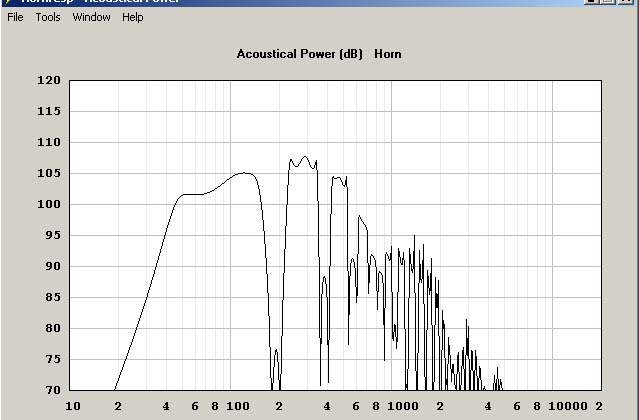Click the response curve peak near 300 Hz
Screen dimensions: 639x420
pyautogui.click(x=305, y=156)
